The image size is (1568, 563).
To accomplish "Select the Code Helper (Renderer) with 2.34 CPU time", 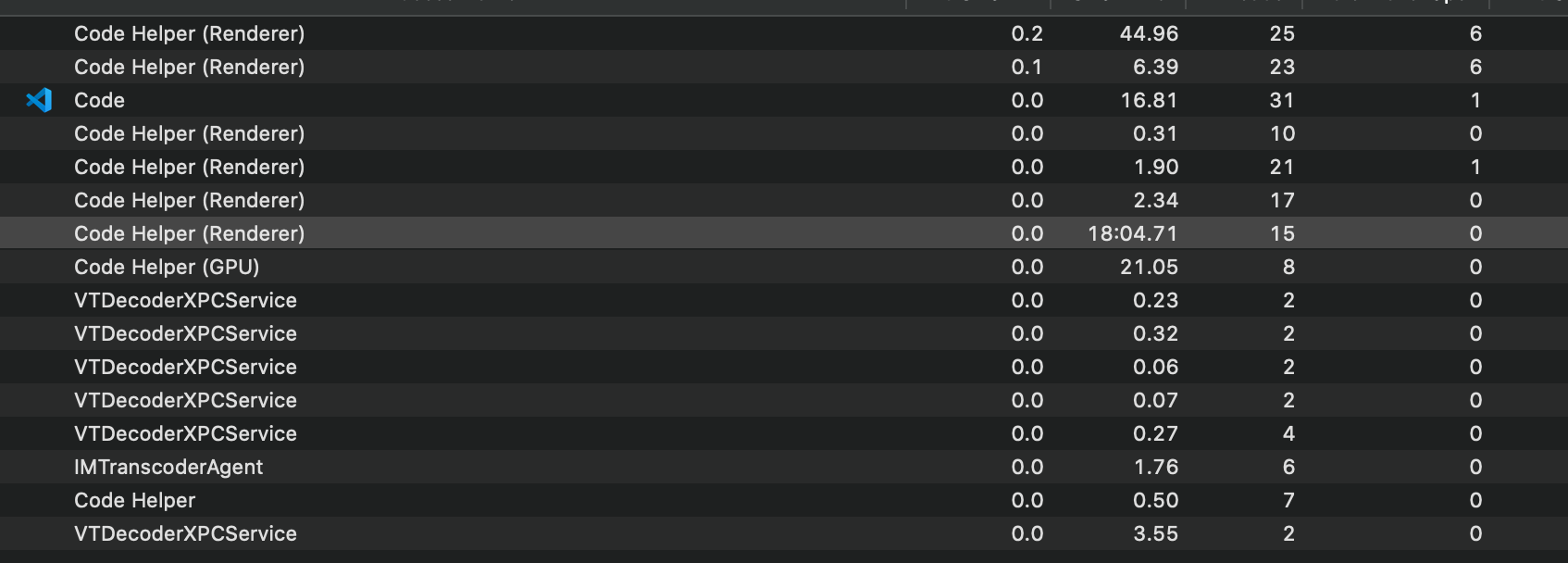I will [370, 200].
